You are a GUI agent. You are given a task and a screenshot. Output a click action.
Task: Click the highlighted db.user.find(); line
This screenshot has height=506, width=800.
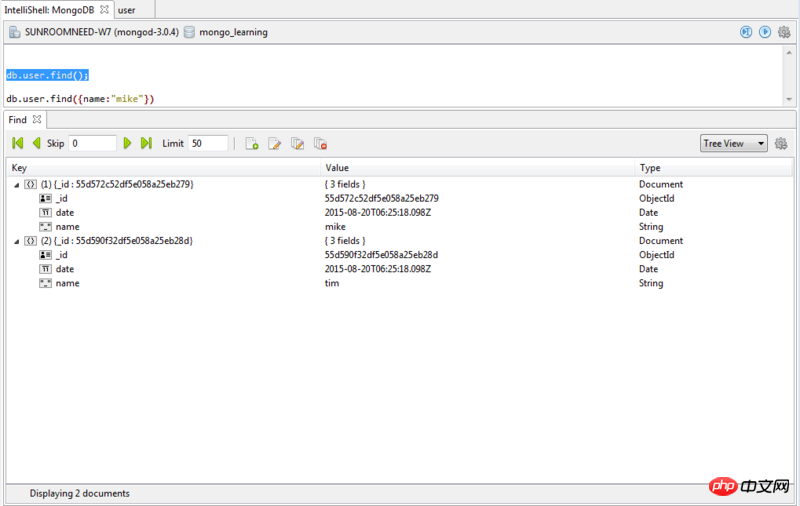click(47, 75)
